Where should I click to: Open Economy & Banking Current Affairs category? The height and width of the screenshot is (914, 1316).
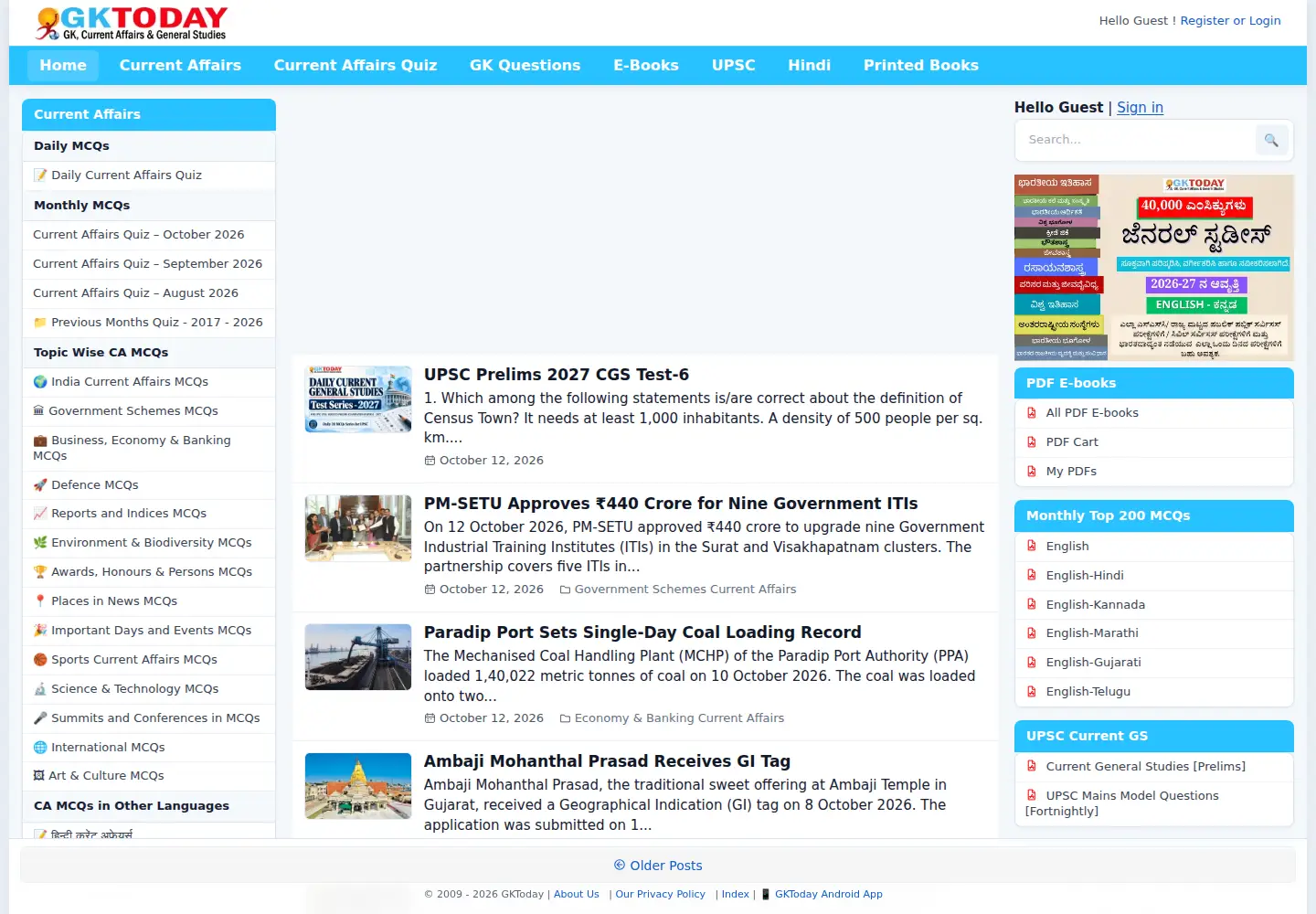(679, 718)
